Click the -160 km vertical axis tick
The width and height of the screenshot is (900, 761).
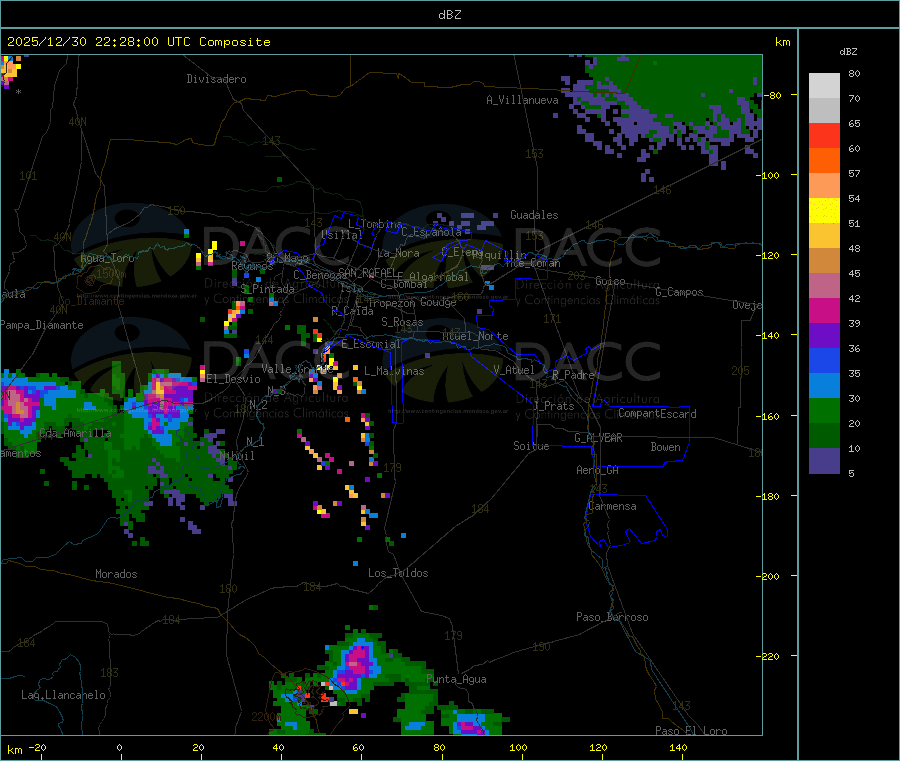[768, 416]
